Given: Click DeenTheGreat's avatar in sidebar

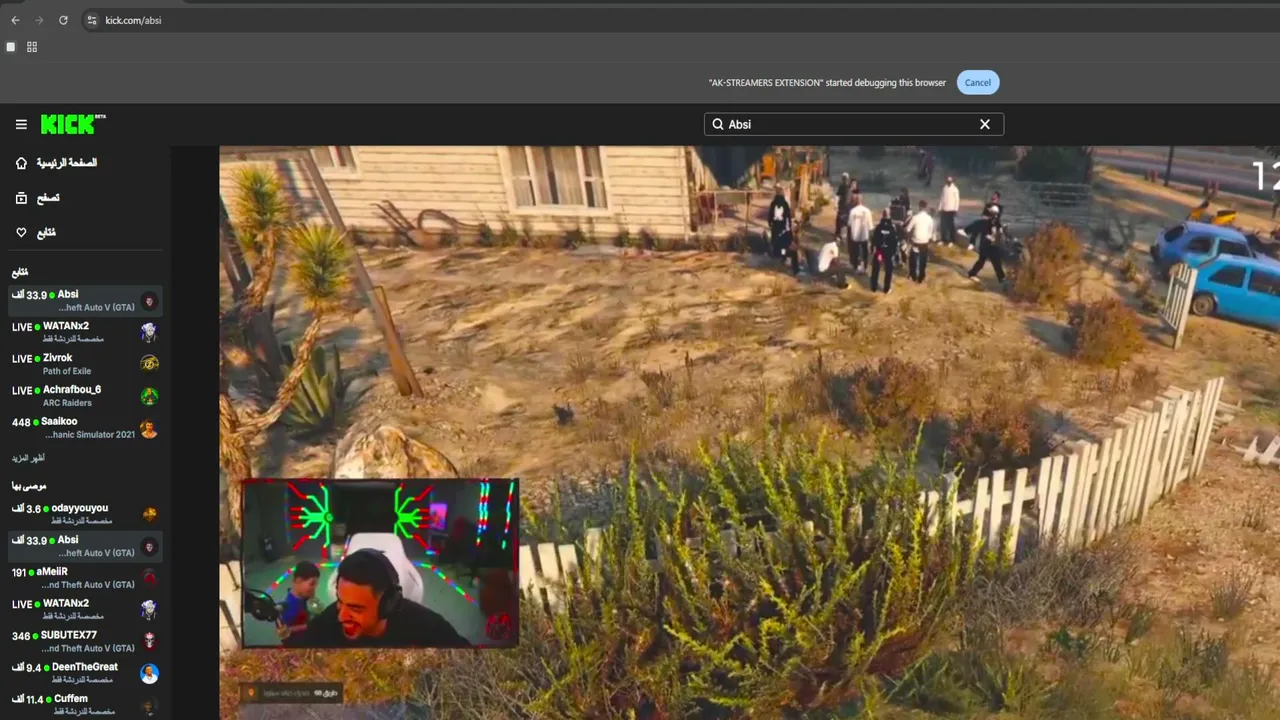Looking at the screenshot, I should [149, 673].
